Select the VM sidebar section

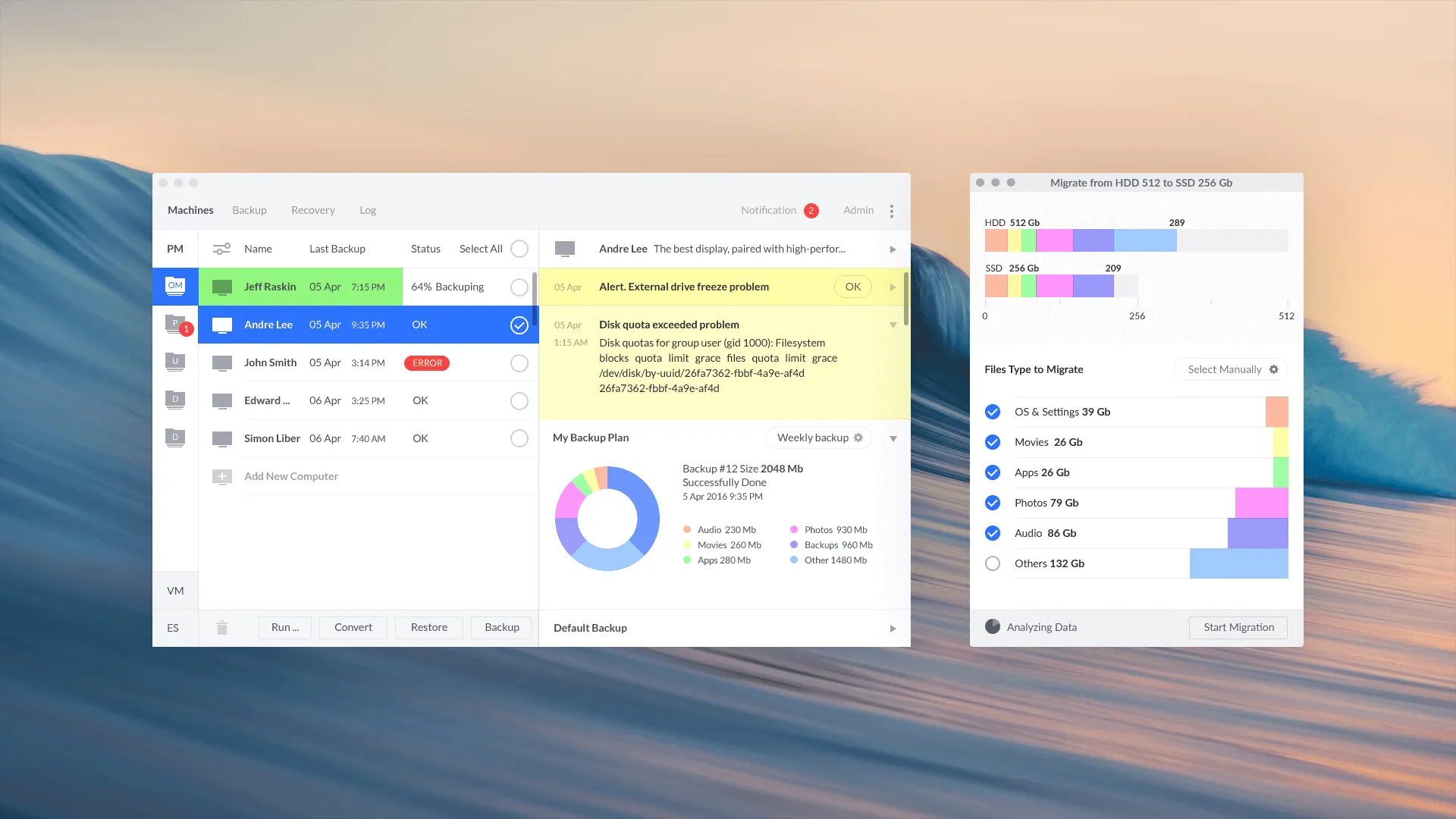point(175,590)
